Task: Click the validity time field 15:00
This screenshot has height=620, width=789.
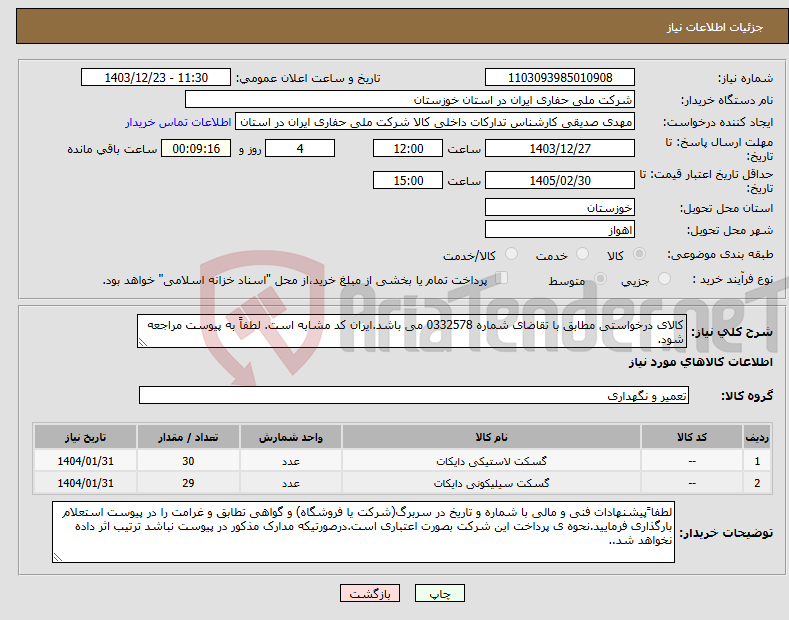Action: pos(408,180)
